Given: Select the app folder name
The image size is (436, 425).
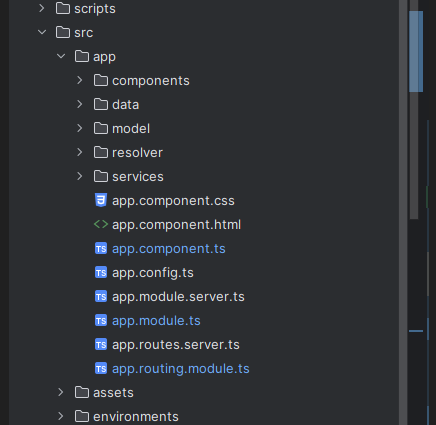Looking at the screenshot, I should (x=104, y=57).
